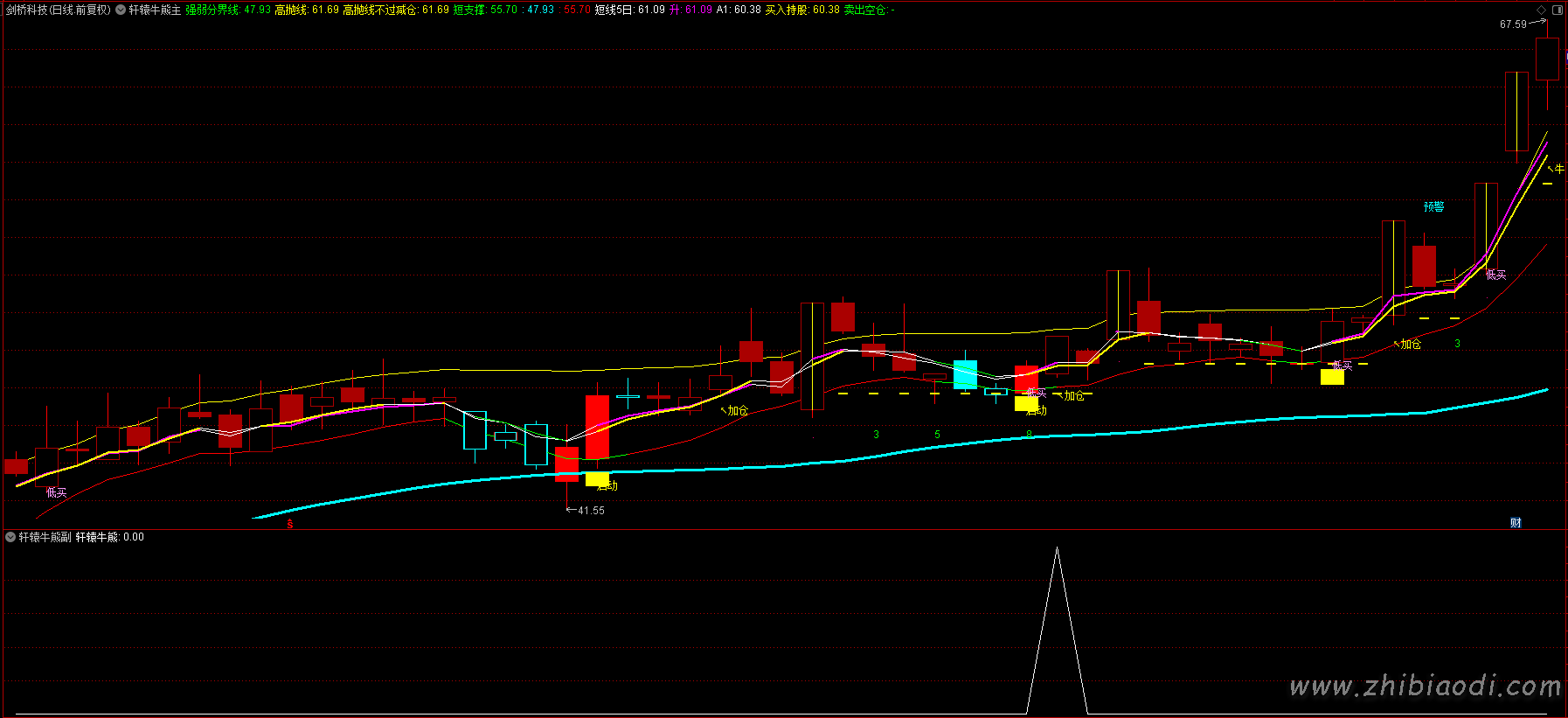Open the 轩辕牛熊主 indicator dropdown arrow
Image resolution: width=1568 pixels, height=718 pixels.
point(121,10)
